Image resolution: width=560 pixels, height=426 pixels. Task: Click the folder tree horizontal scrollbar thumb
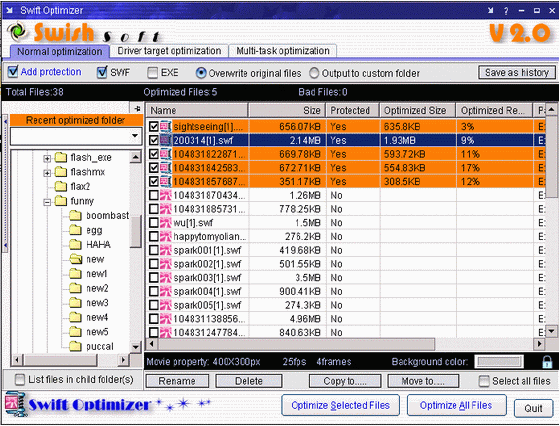(60, 360)
